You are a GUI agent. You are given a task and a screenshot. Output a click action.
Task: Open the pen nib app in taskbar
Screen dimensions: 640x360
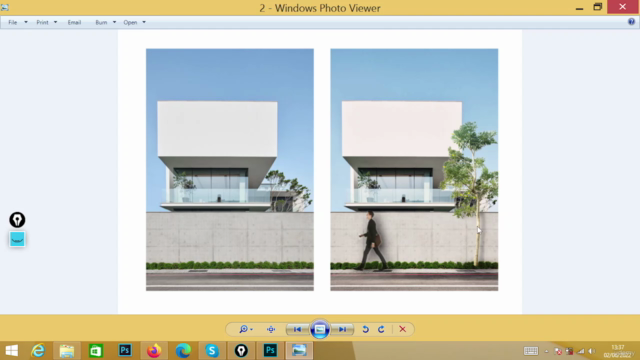[x=241, y=351]
